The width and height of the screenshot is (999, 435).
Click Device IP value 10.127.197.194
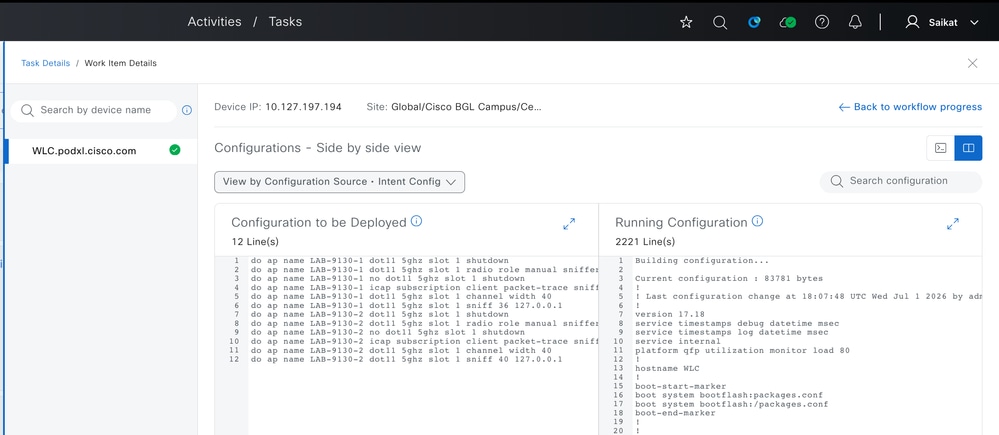[x=303, y=107]
